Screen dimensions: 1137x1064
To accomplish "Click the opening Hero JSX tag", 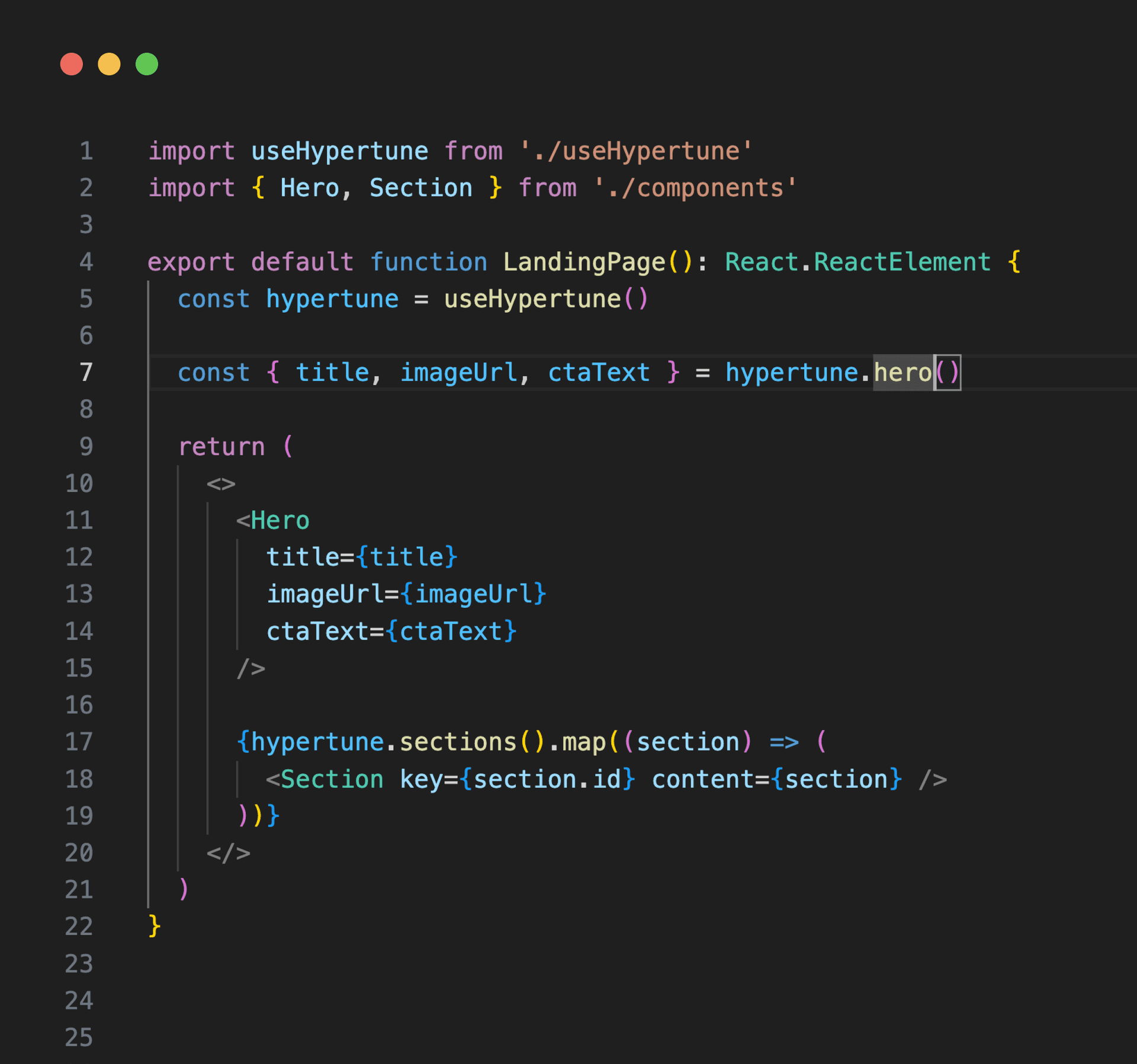I will click(280, 521).
